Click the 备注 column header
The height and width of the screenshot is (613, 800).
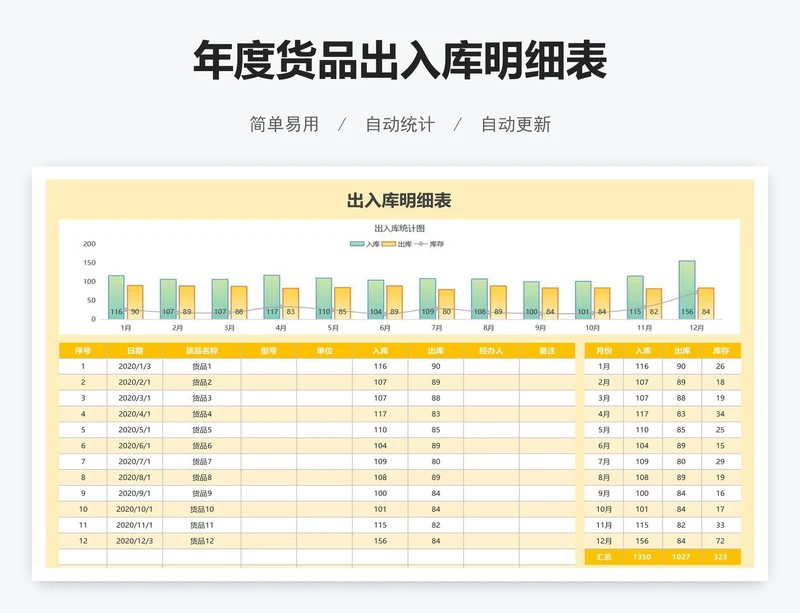[x=546, y=351]
